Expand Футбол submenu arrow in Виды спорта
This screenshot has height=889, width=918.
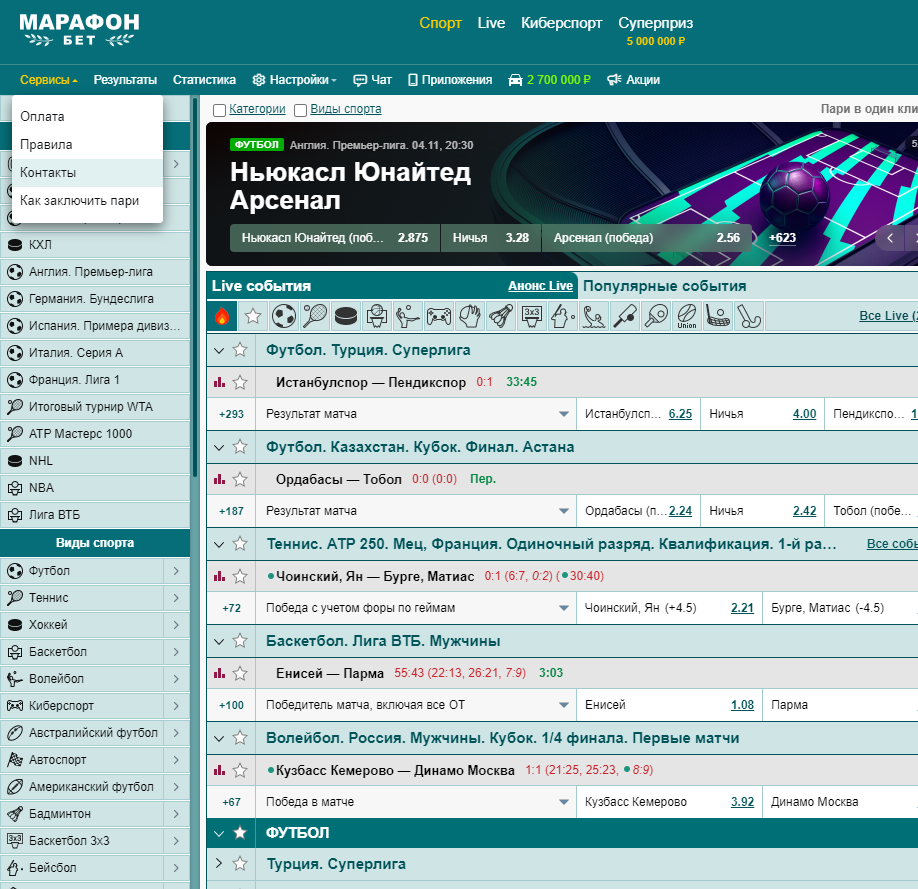pyautogui.click(x=176, y=571)
